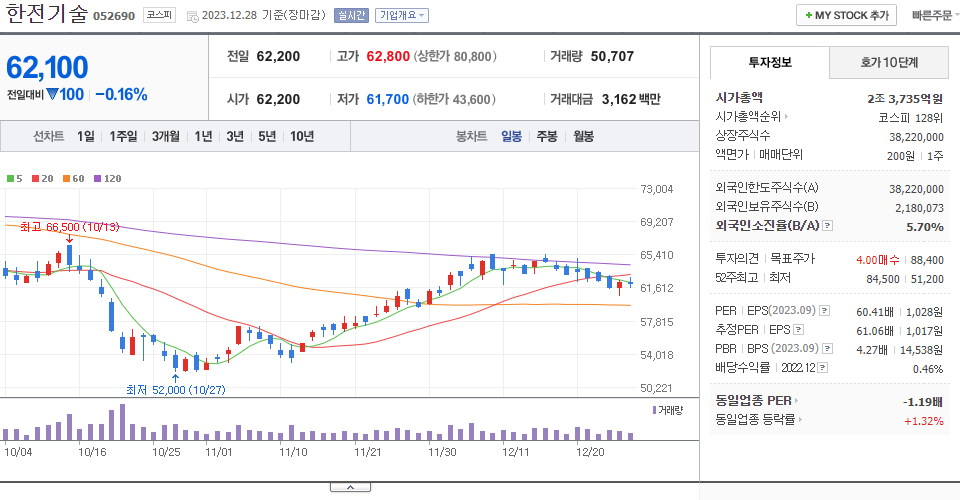
Task: Click purple 120-day moving average legend
Action: tap(107, 179)
